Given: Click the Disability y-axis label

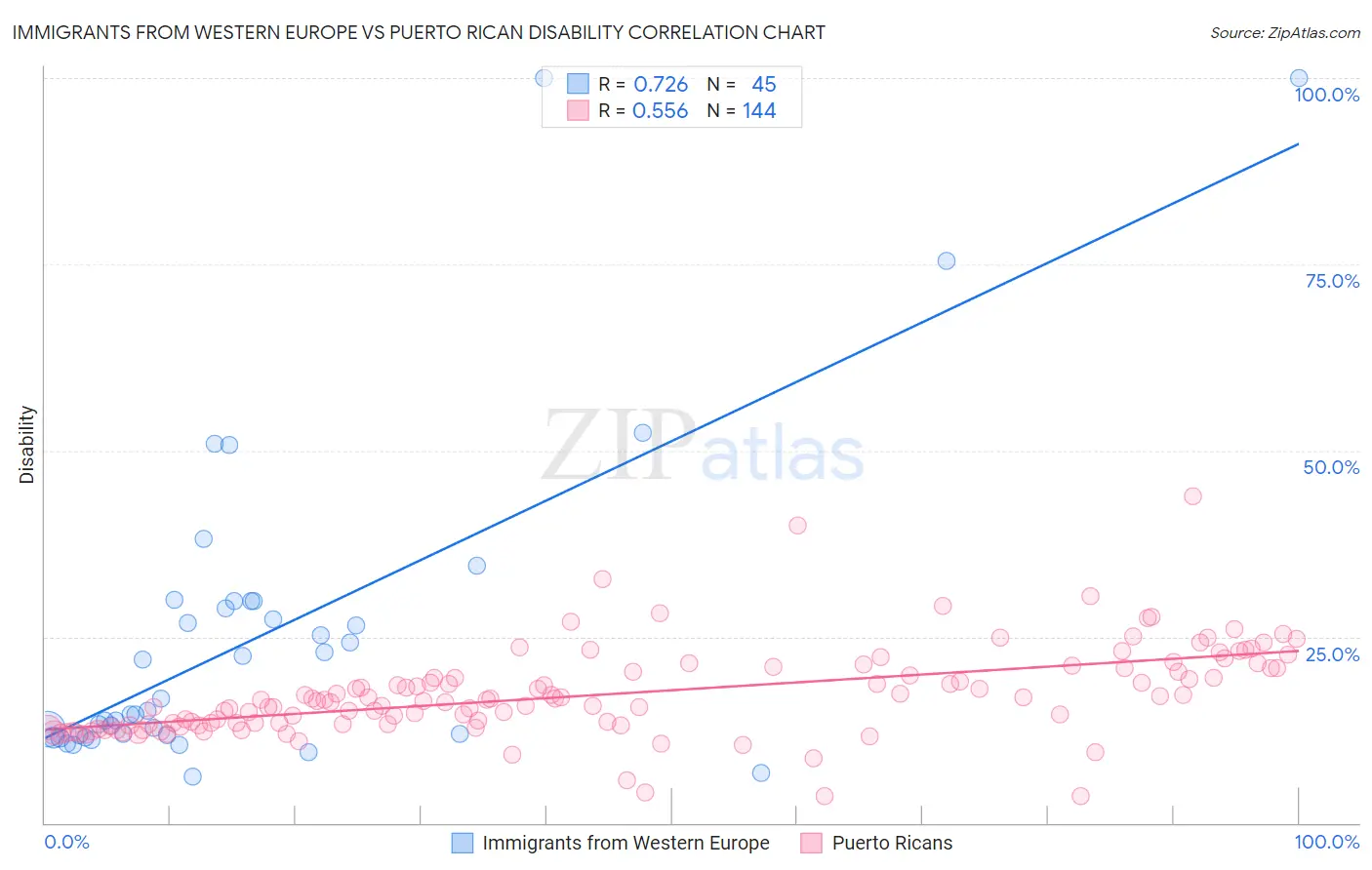Looking at the screenshot, I should [x=27, y=445].
